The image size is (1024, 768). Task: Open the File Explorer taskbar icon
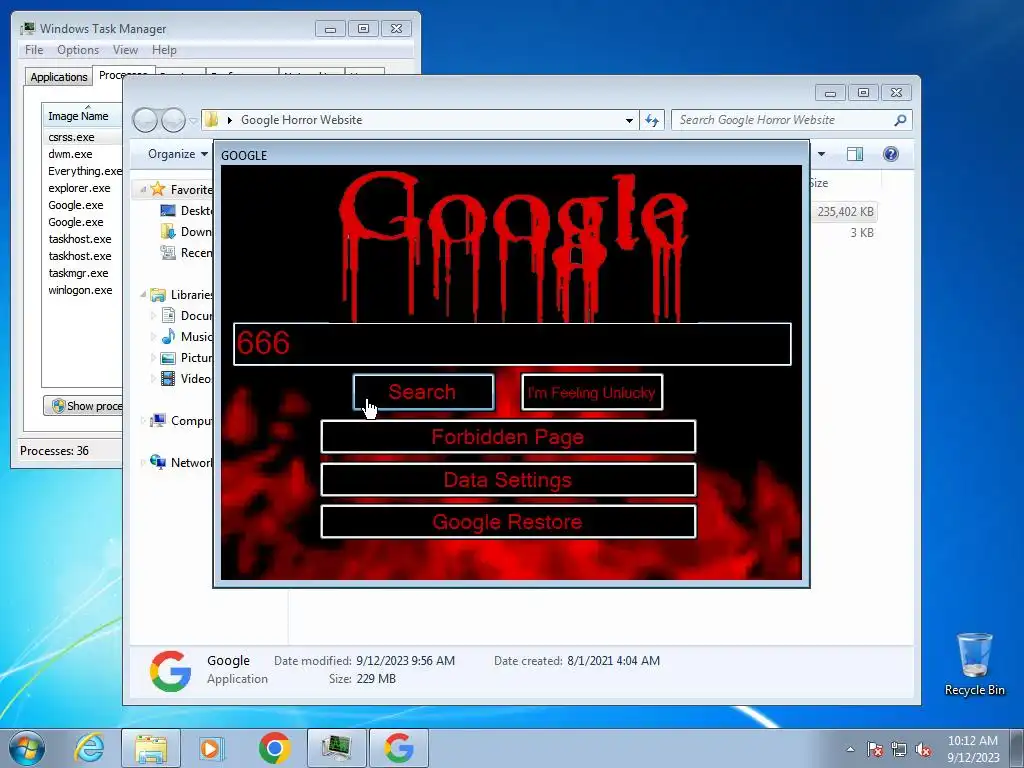coord(151,748)
